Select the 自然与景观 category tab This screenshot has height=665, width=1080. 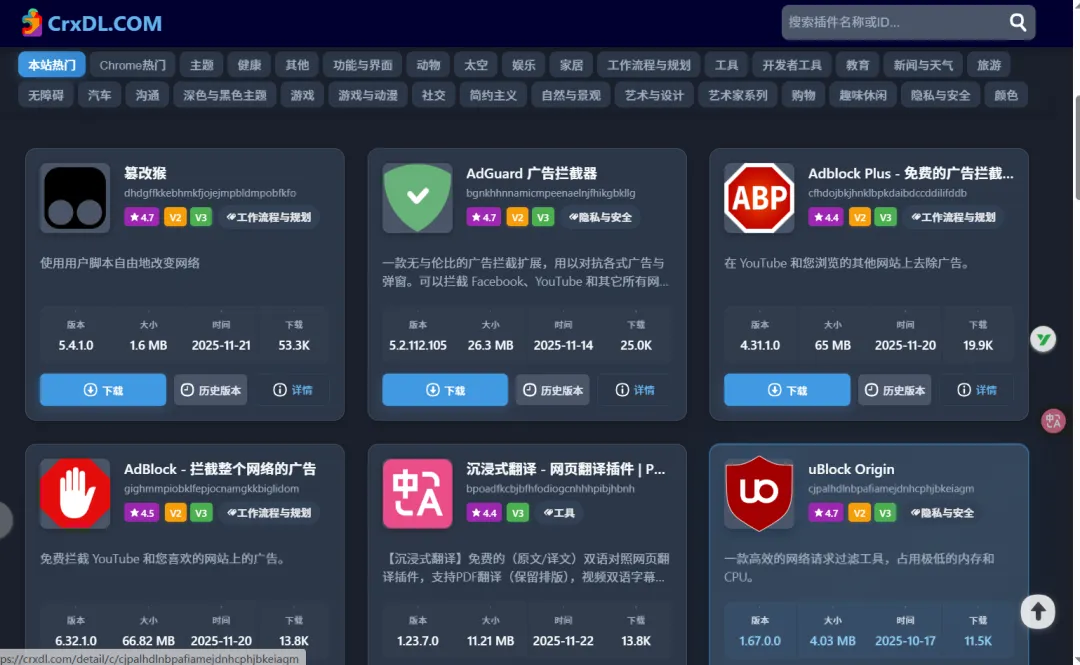[571, 95]
